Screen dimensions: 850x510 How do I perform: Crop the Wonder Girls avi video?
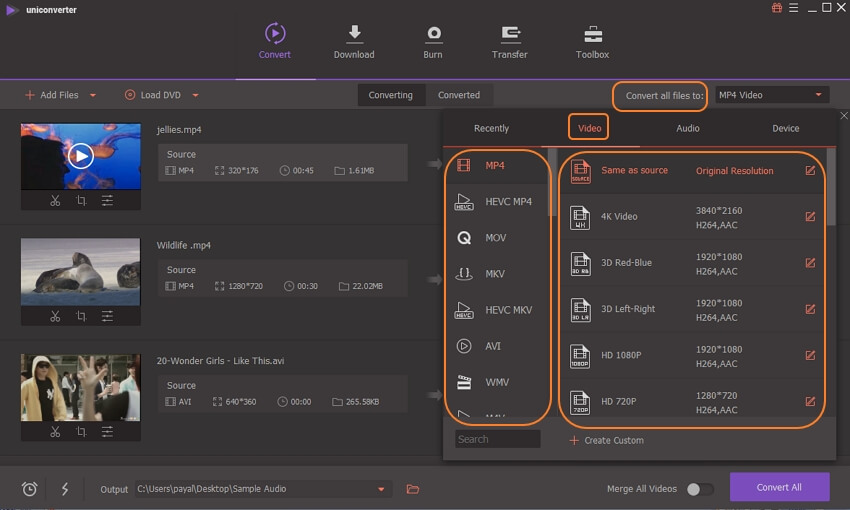click(x=81, y=431)
